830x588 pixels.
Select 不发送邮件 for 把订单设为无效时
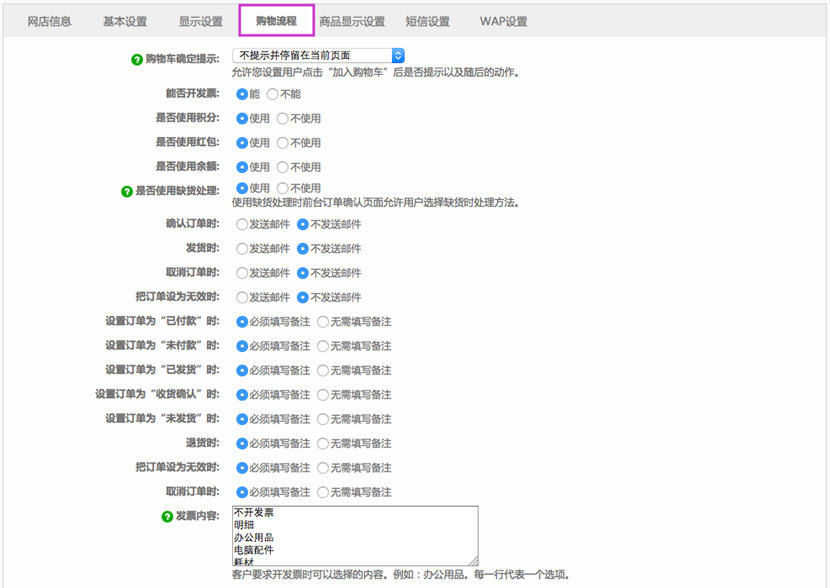click(303, 297)
